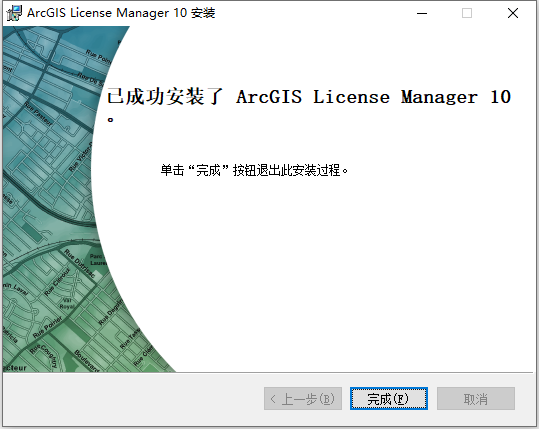Image resolution: width=539 pixels, height=429 pixels.
Task: Click the window title text ArcGIS License Manager 10 安装
Action: [121, 13]
